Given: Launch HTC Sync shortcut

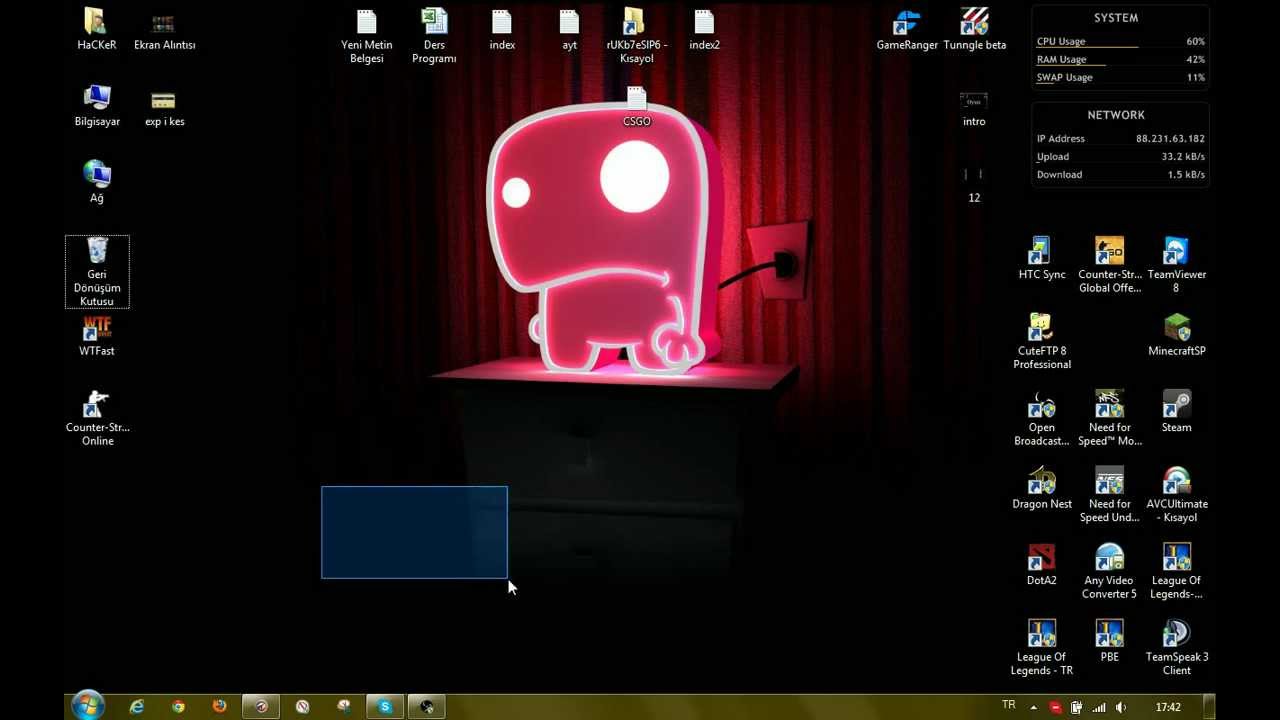Looking at the screenshot, I should click(x=1042, y=258).
